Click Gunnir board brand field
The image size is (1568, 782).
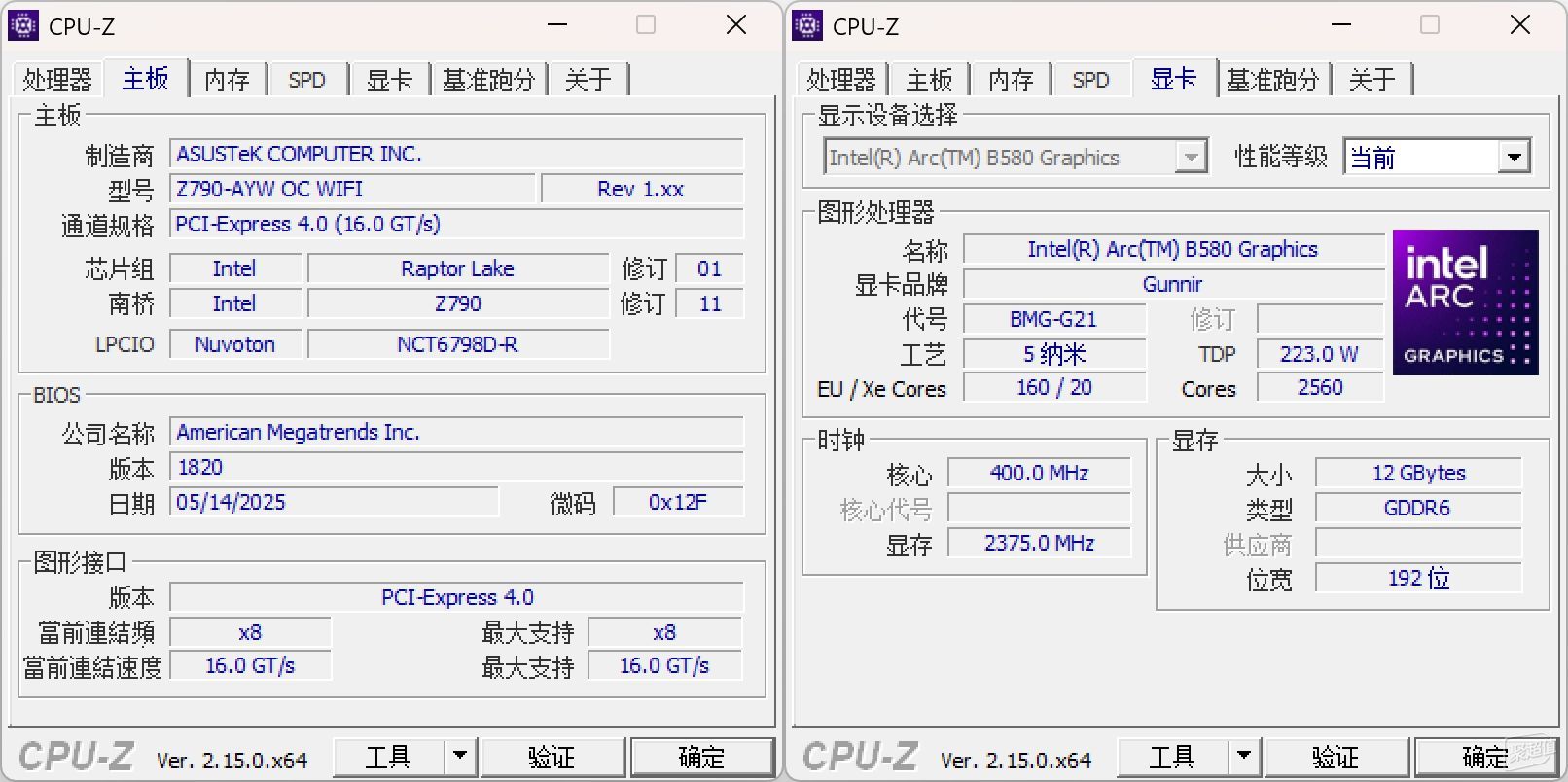point(1173,284)
